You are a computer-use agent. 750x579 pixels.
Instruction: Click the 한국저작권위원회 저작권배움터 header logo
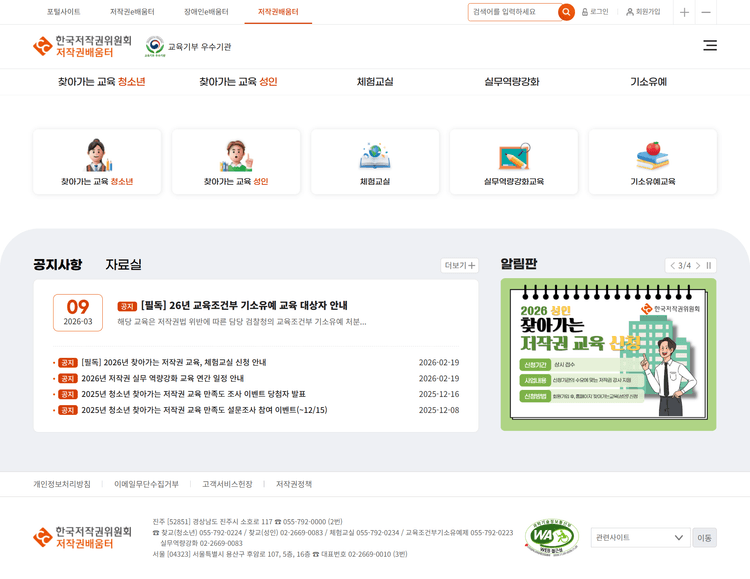(82, 46)
